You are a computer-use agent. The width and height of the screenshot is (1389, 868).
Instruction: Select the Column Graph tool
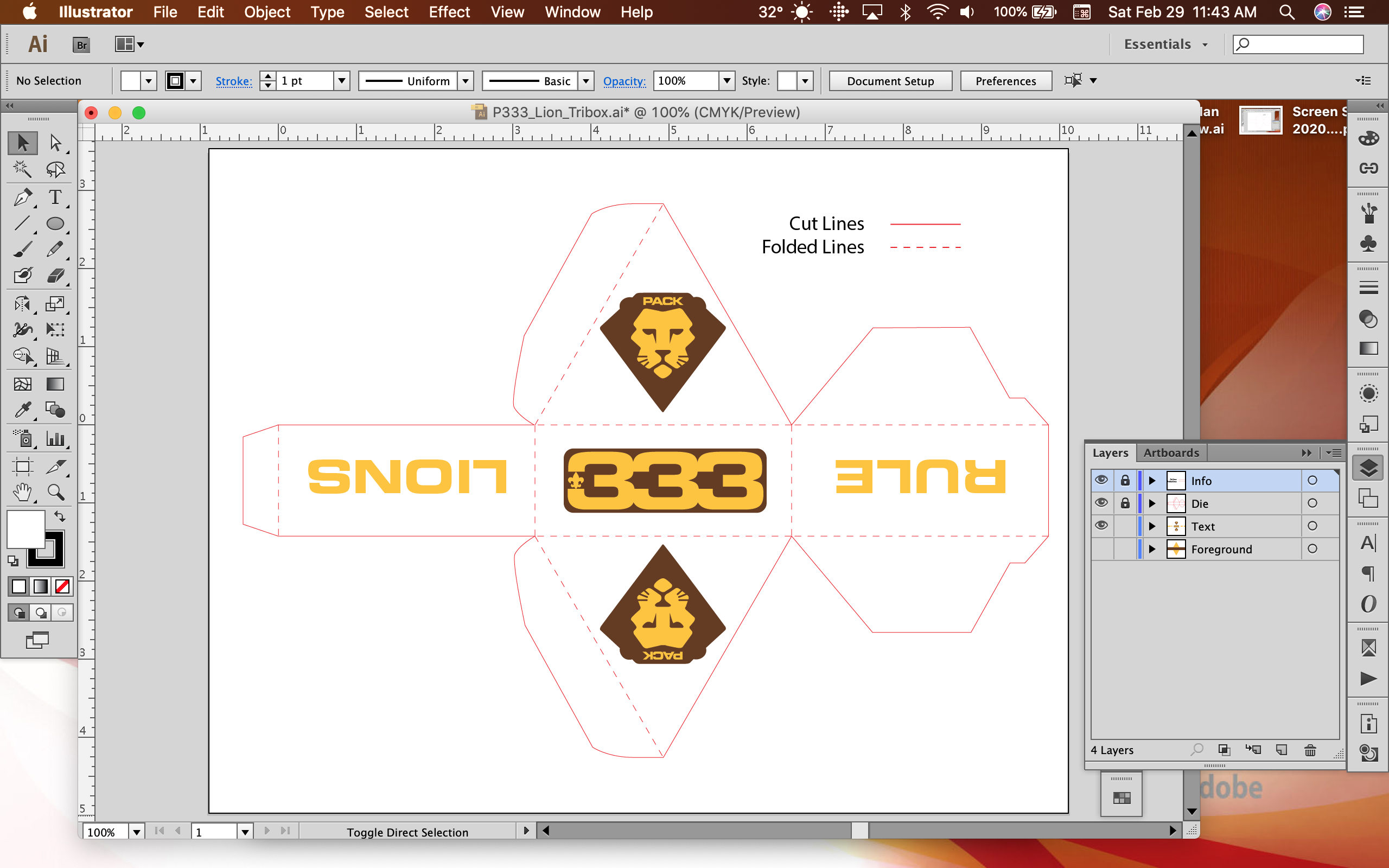[x=55, y=438]
